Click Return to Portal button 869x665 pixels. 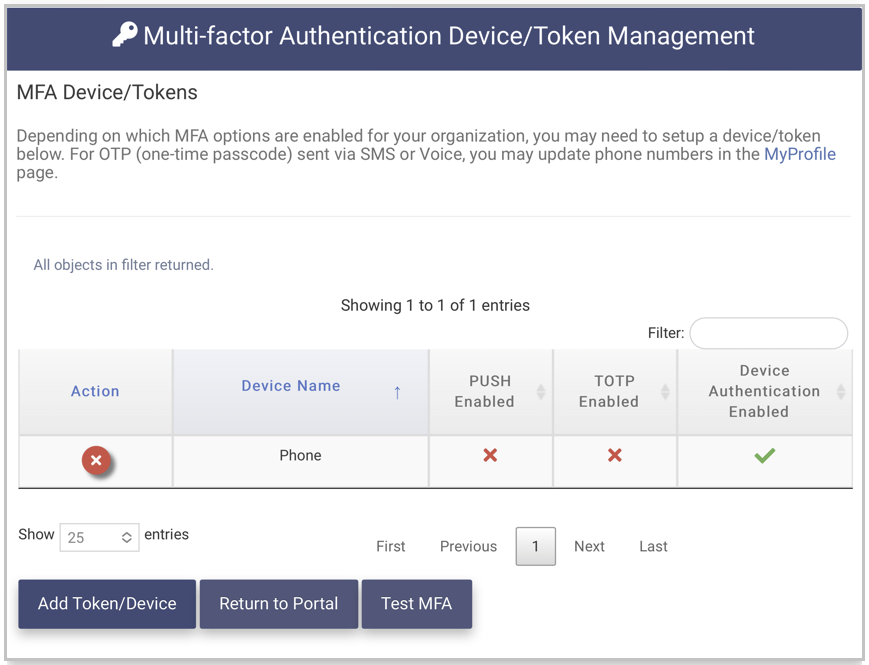pos(279,604)
